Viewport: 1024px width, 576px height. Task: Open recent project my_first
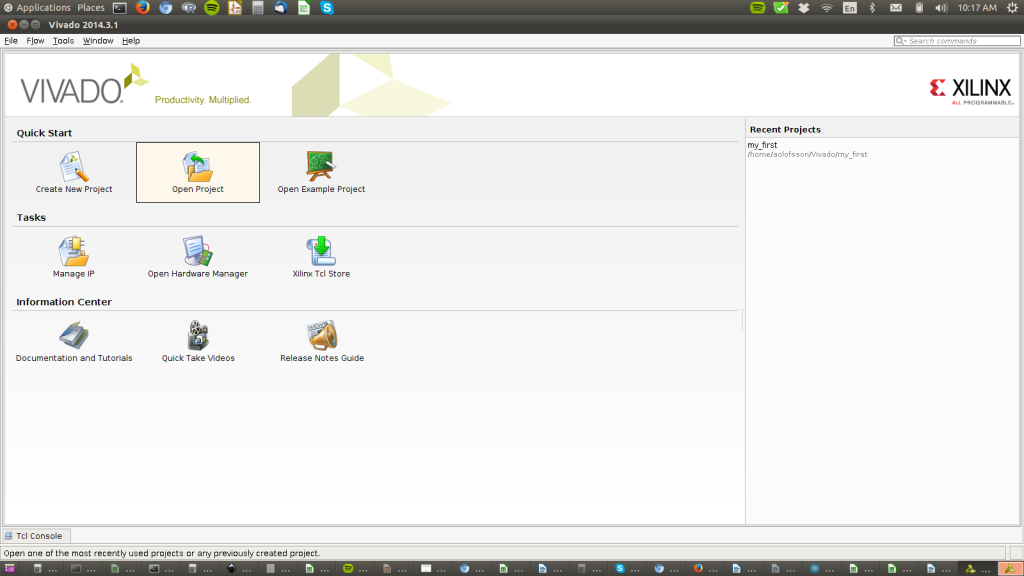pos(762,145)
